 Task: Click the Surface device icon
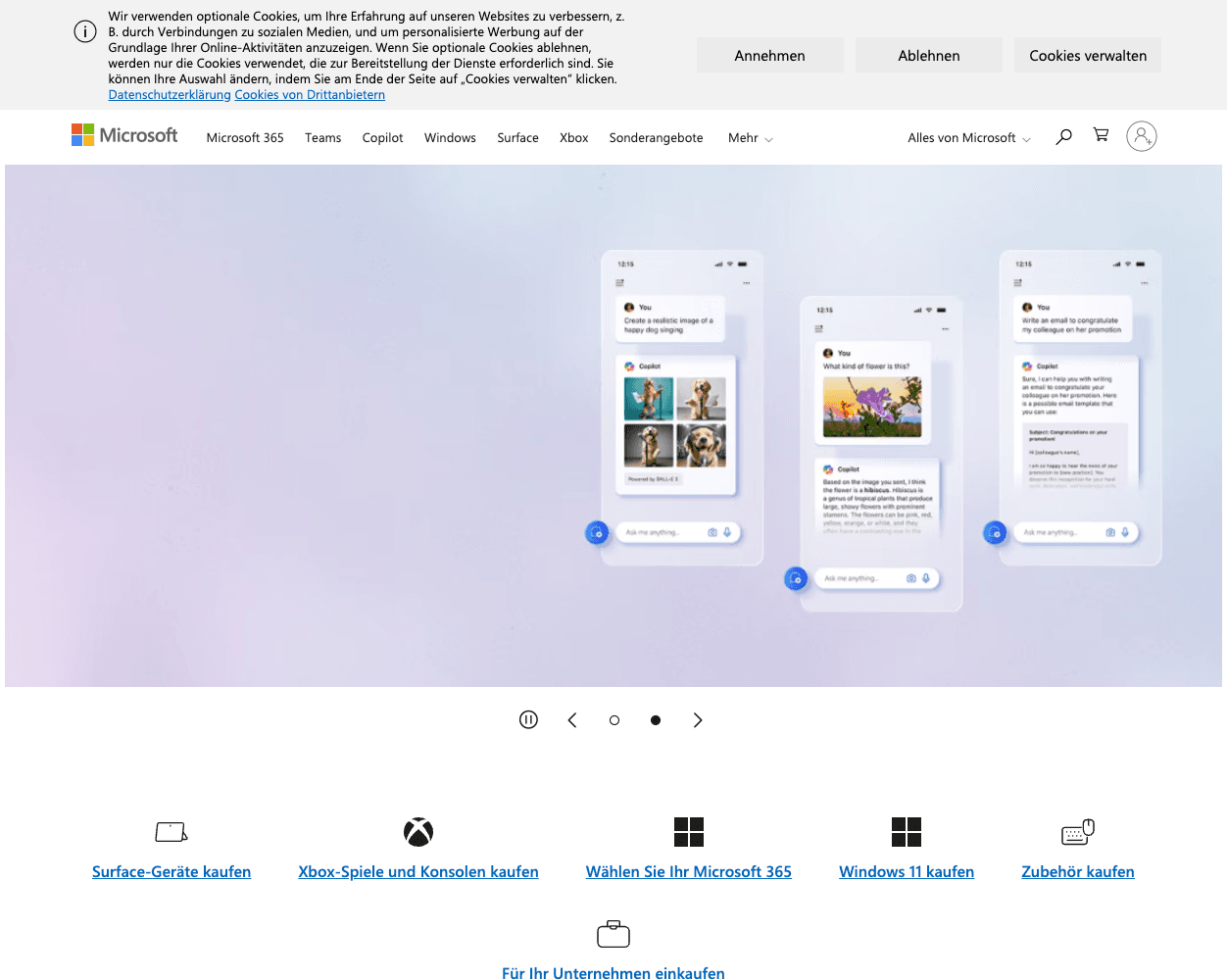(172, 832)
